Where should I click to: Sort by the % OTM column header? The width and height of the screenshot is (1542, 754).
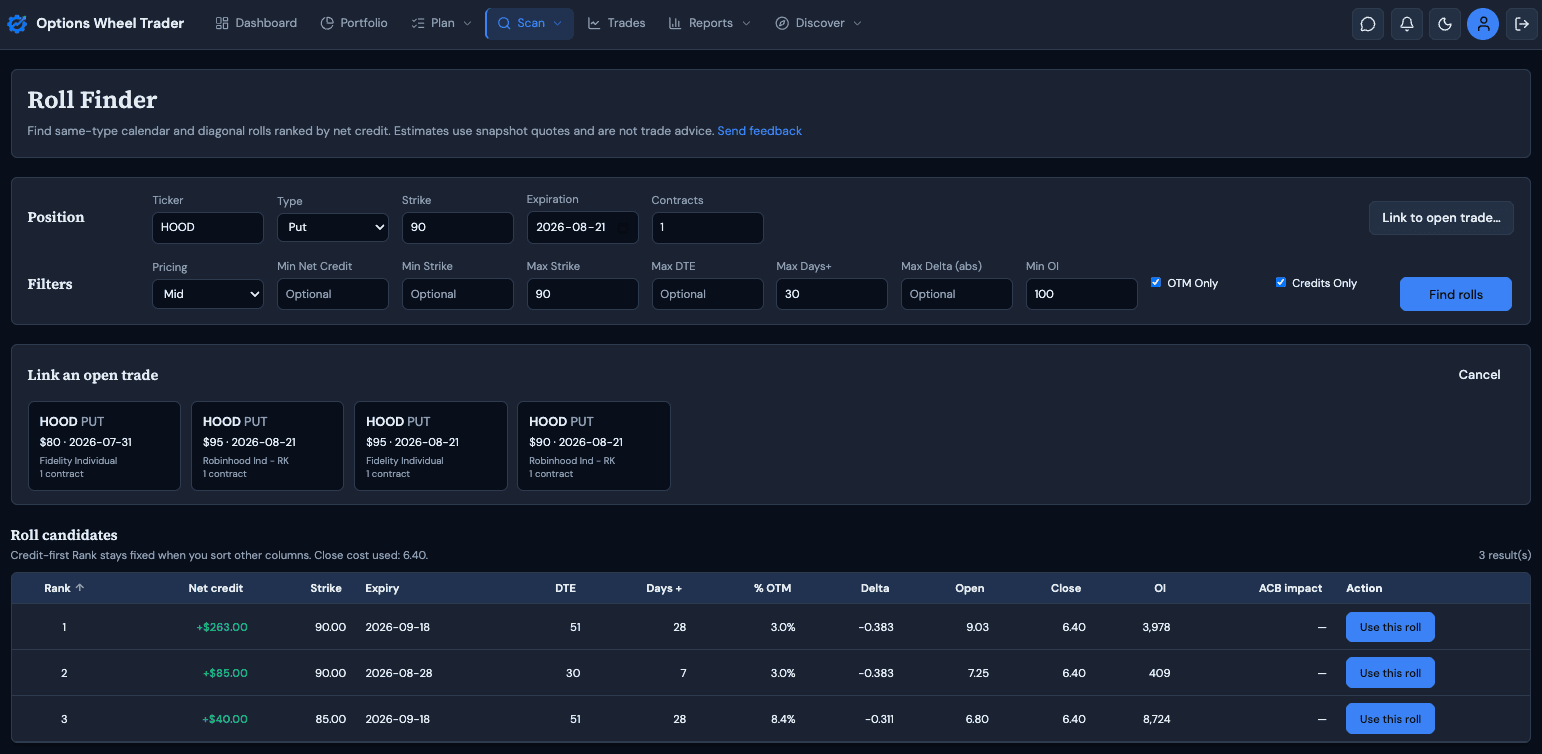click(772, 588)
